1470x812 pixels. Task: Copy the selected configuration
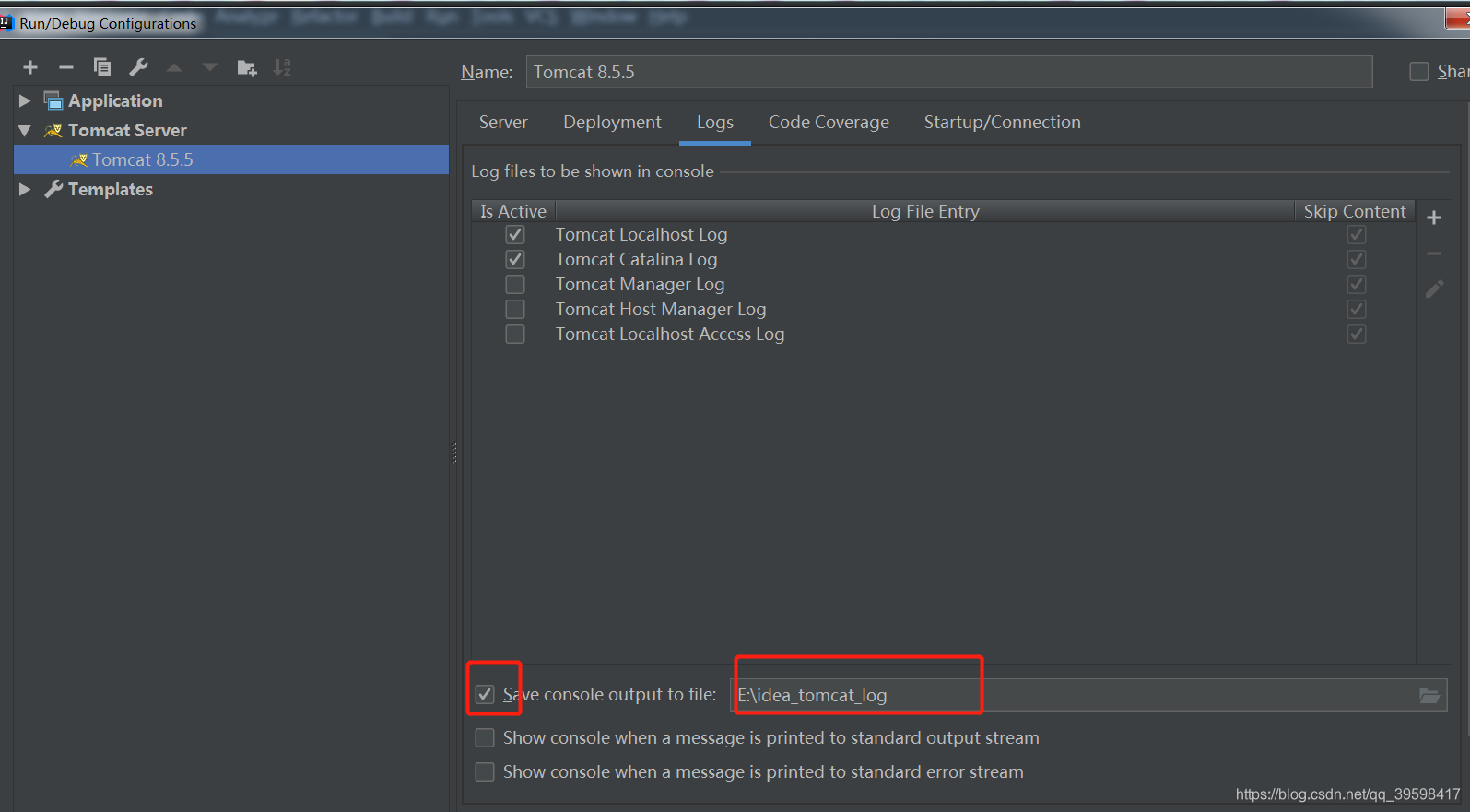point(102,67)
